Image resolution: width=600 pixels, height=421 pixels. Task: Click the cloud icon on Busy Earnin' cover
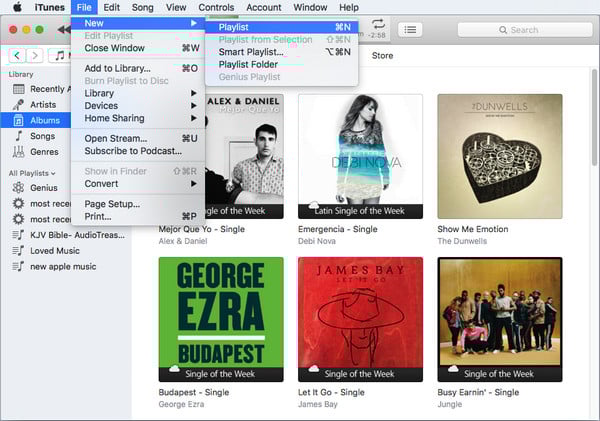click(453, 369)
